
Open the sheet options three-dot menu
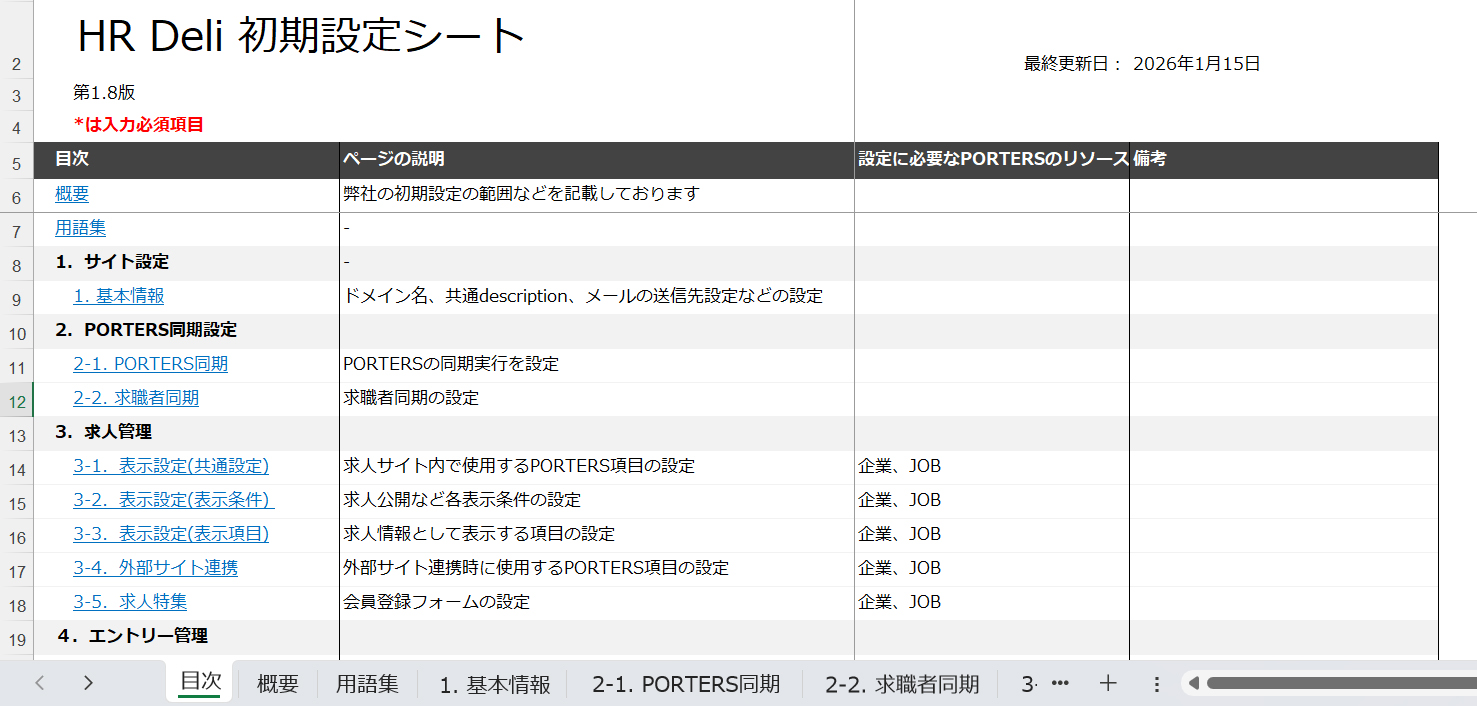[x=1157, y=684]
